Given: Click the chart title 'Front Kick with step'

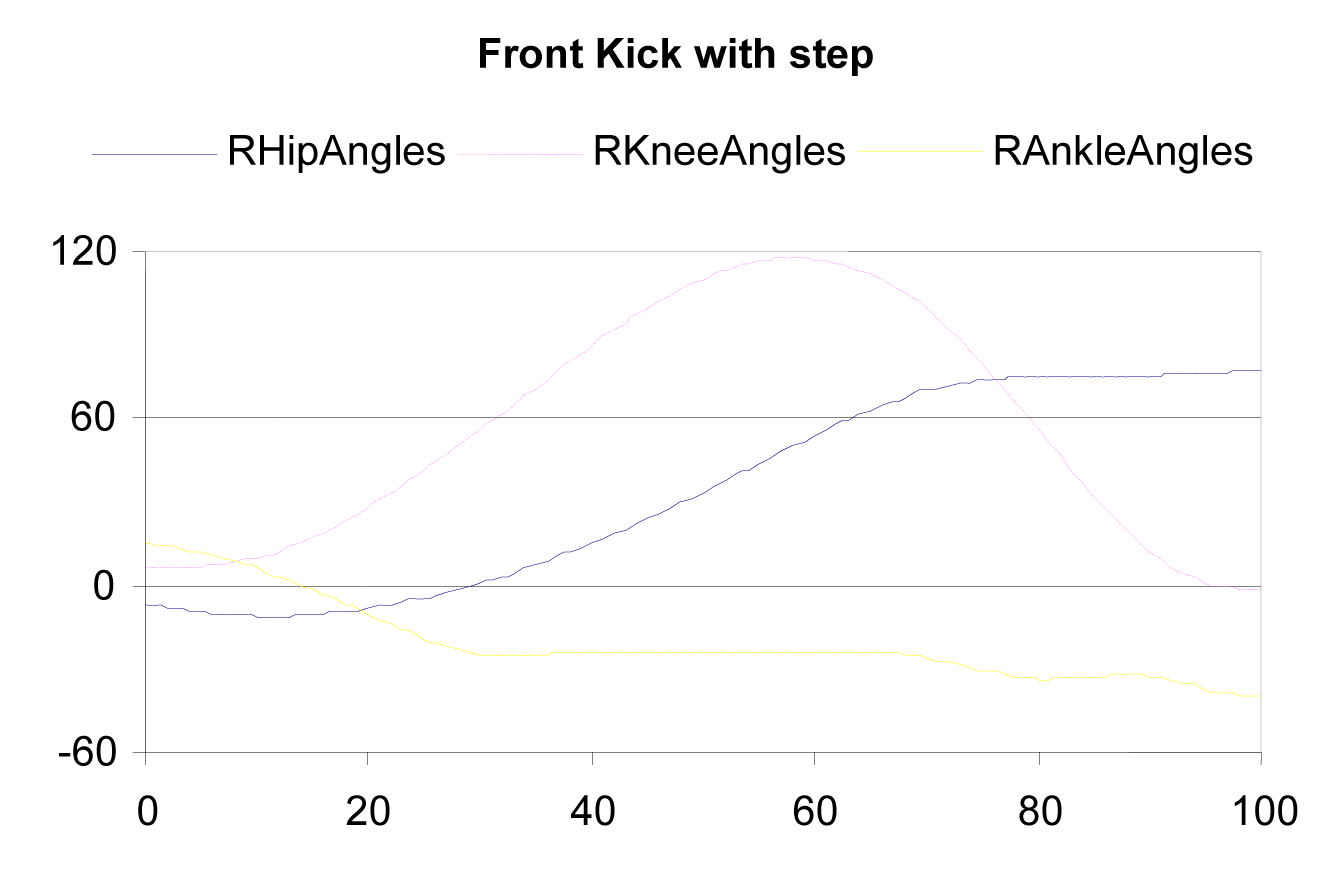Looking at the screenshot, I should (x=676, y=56).
